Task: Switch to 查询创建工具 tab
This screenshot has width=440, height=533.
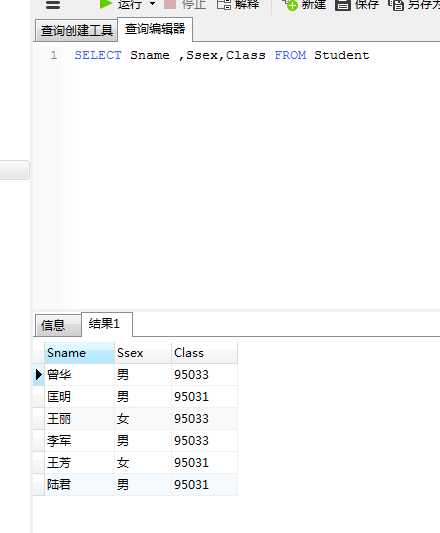Action: coord(77,31)
